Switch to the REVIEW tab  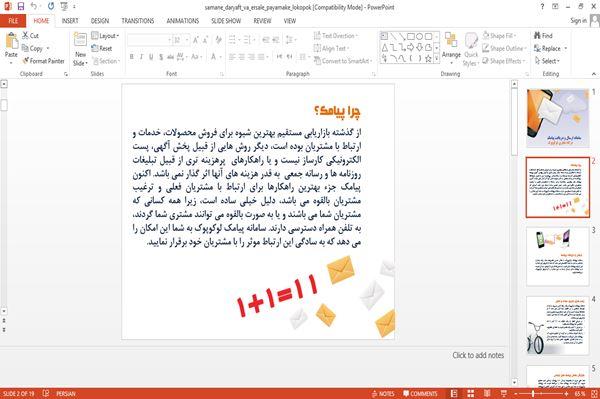tap(262, 21)
